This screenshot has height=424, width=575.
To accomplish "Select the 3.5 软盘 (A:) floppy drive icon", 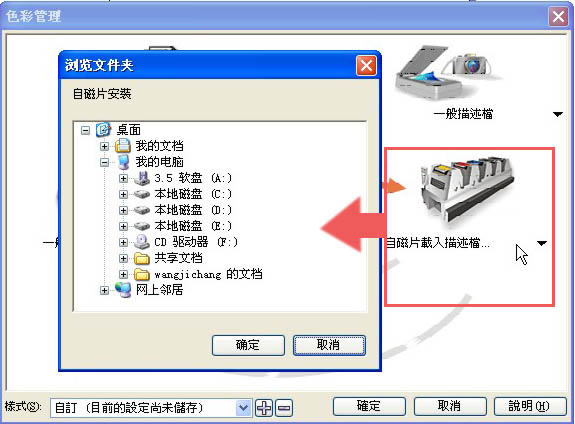I will tap(142, 179).
